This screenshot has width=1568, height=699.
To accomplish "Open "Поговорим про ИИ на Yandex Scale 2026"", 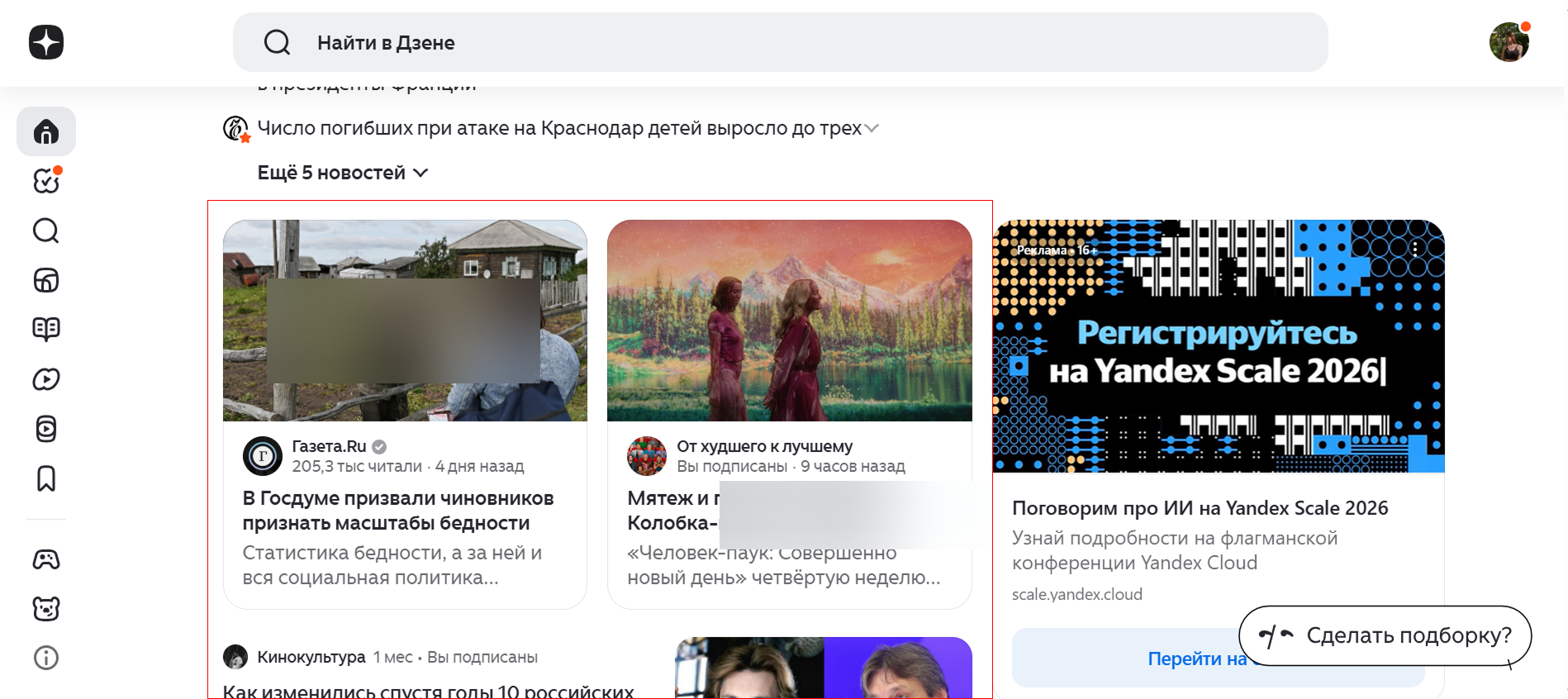I will coord(1200,508).
